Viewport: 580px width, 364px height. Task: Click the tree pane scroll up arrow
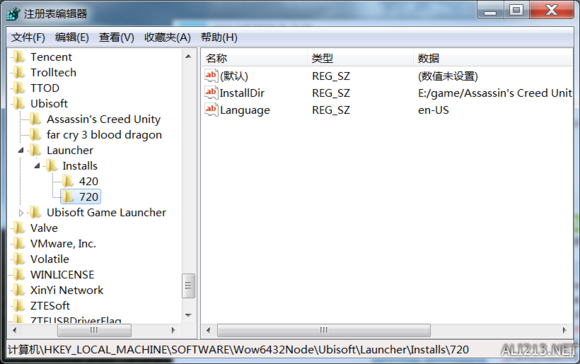[188, 57]
